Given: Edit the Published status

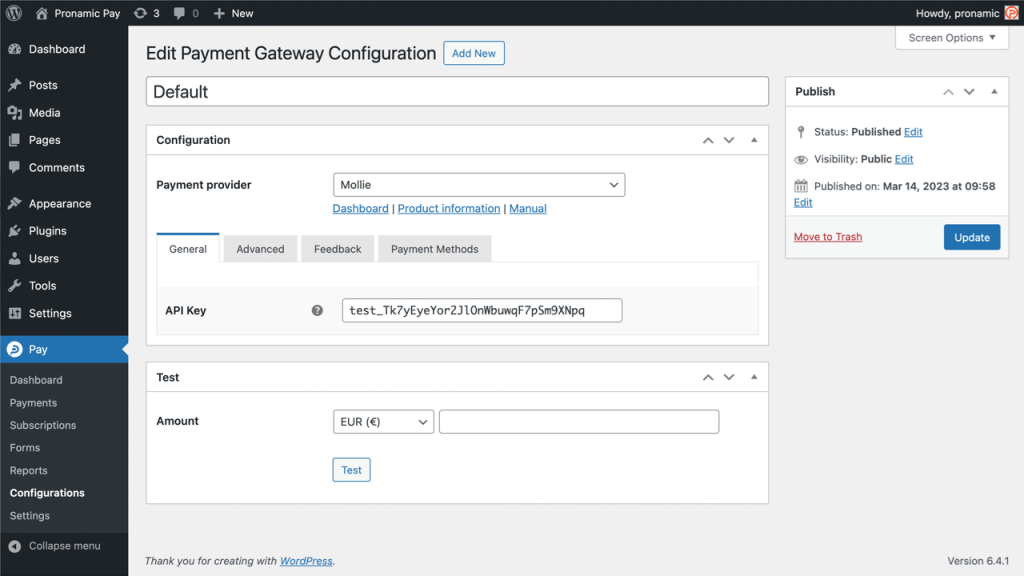Looking at the screenshot, I should 913,132.
